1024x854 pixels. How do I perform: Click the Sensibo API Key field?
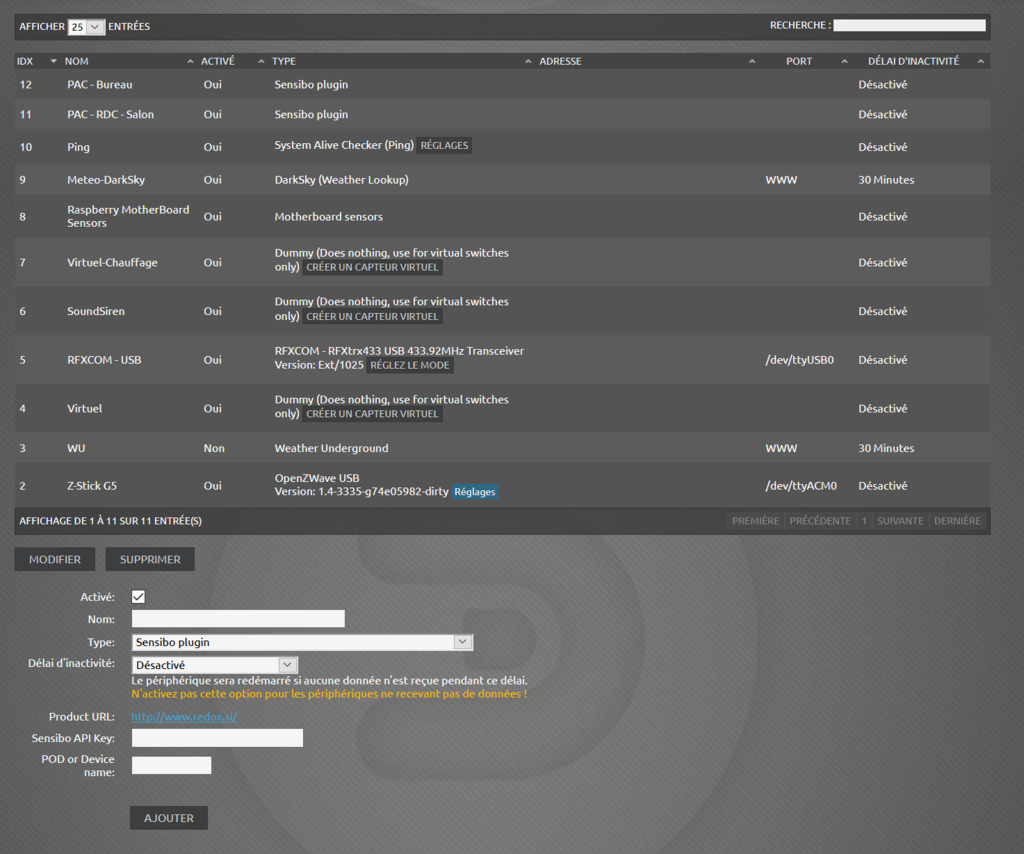pyautogui.click(x=217, y=738)
